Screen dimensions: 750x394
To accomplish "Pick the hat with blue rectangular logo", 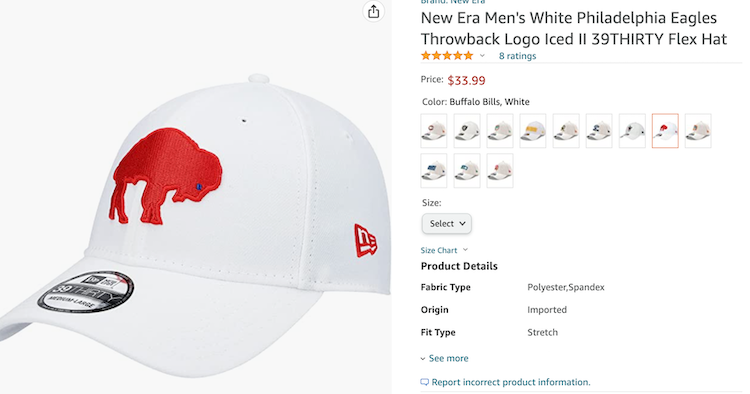I will [x=433, y=170].
